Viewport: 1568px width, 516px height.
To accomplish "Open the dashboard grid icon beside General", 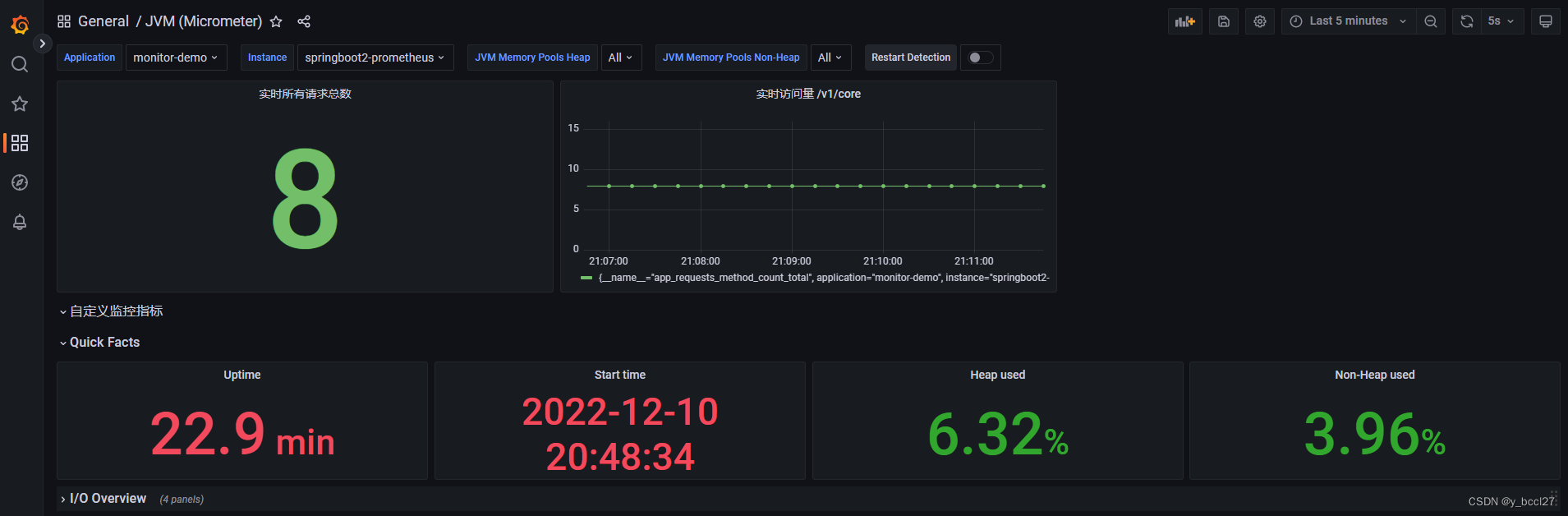I will pyautogui.click(x=64, y=21).
